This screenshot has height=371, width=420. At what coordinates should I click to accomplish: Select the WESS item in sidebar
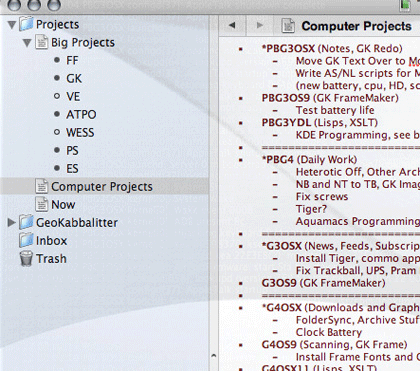[80, 132]
